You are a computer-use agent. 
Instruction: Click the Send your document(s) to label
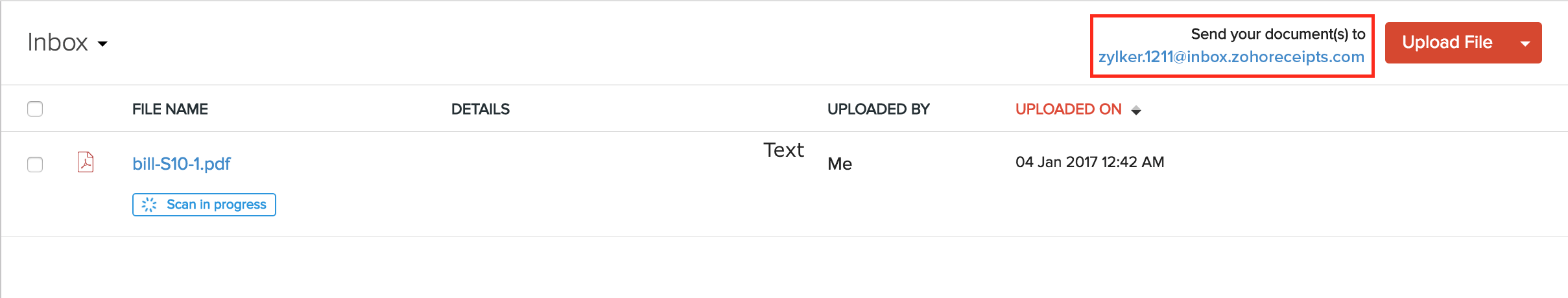[x=1277, y=34]
